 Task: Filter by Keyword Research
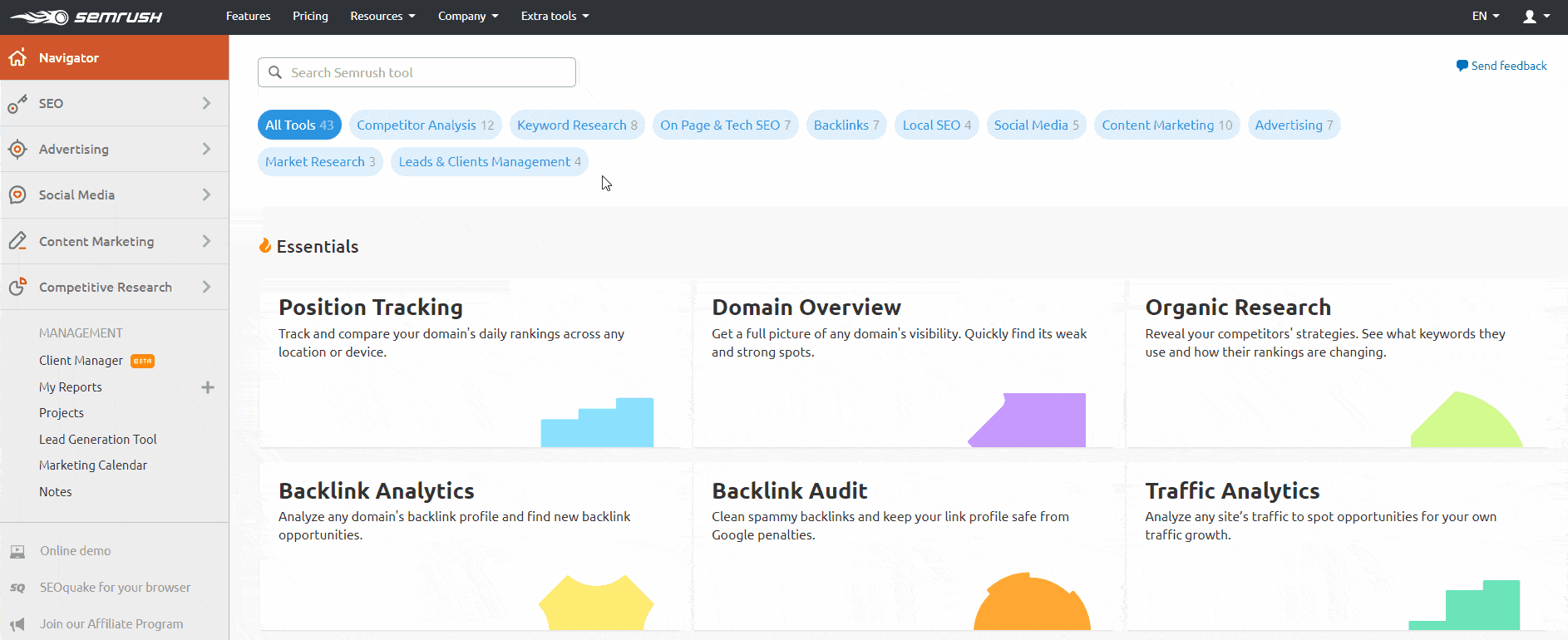[577, 125]
